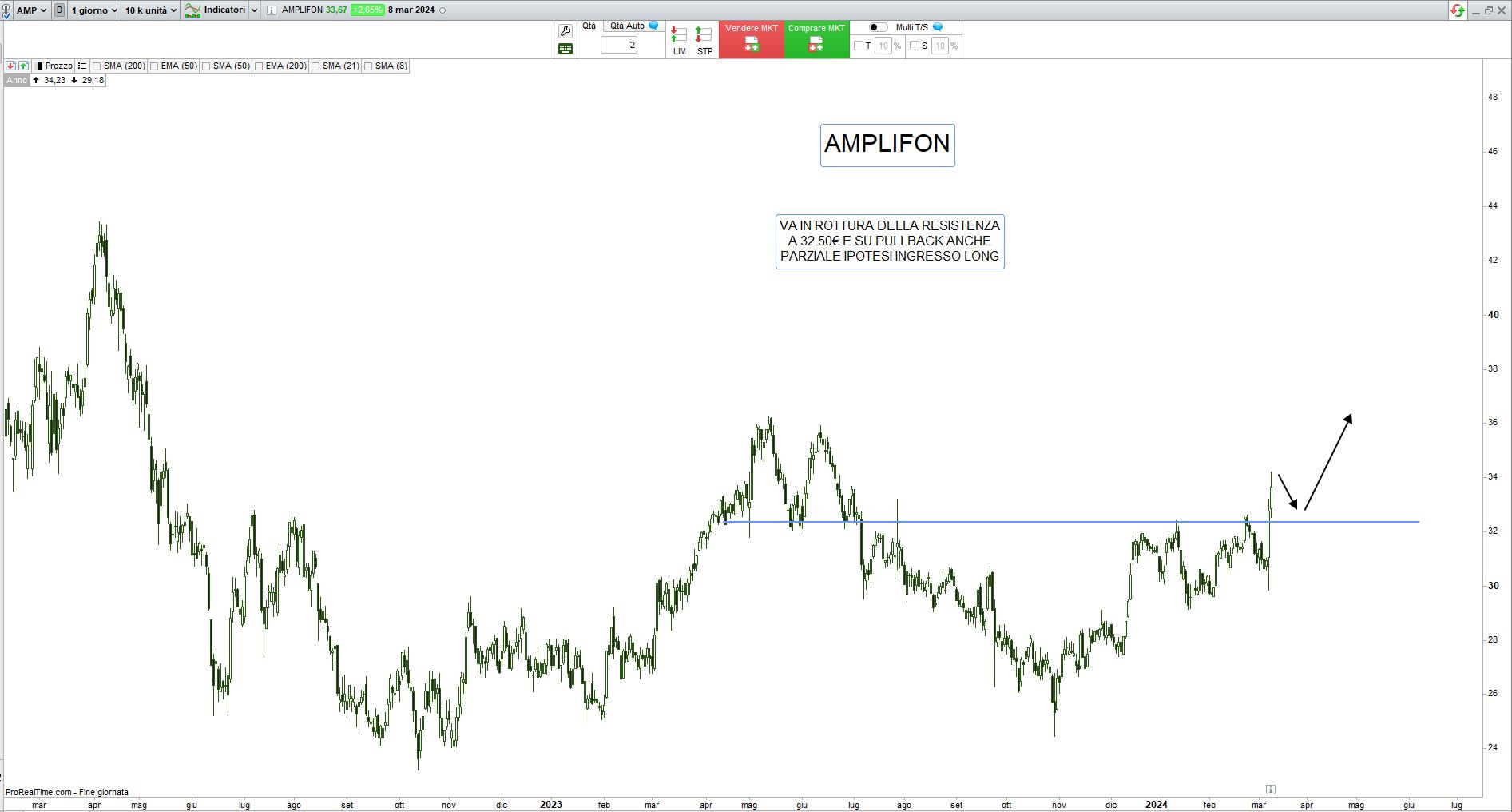
Task: Click the Vendere MKT sell button
Action: [752, 39]
